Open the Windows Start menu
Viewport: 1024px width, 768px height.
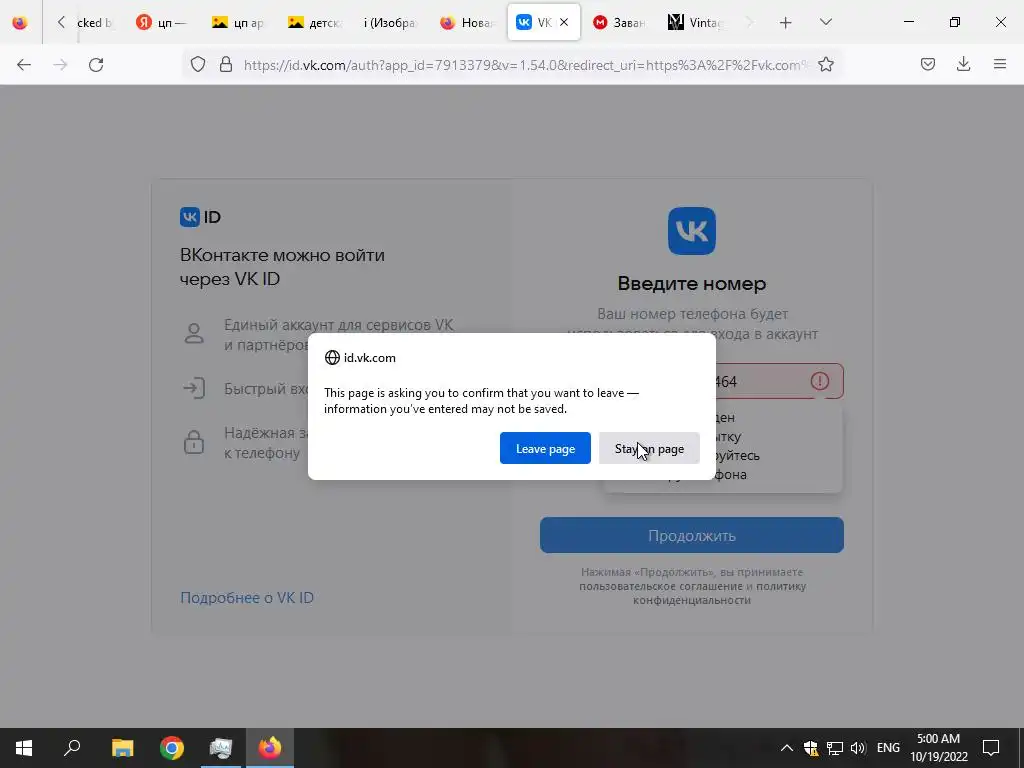pos(24,748)
